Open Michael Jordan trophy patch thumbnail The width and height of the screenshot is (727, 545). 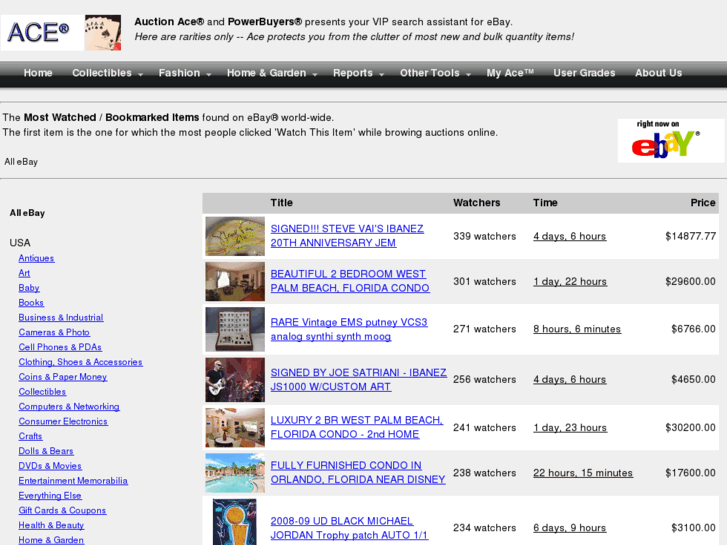pyautogui.click(x=235, y=522)
